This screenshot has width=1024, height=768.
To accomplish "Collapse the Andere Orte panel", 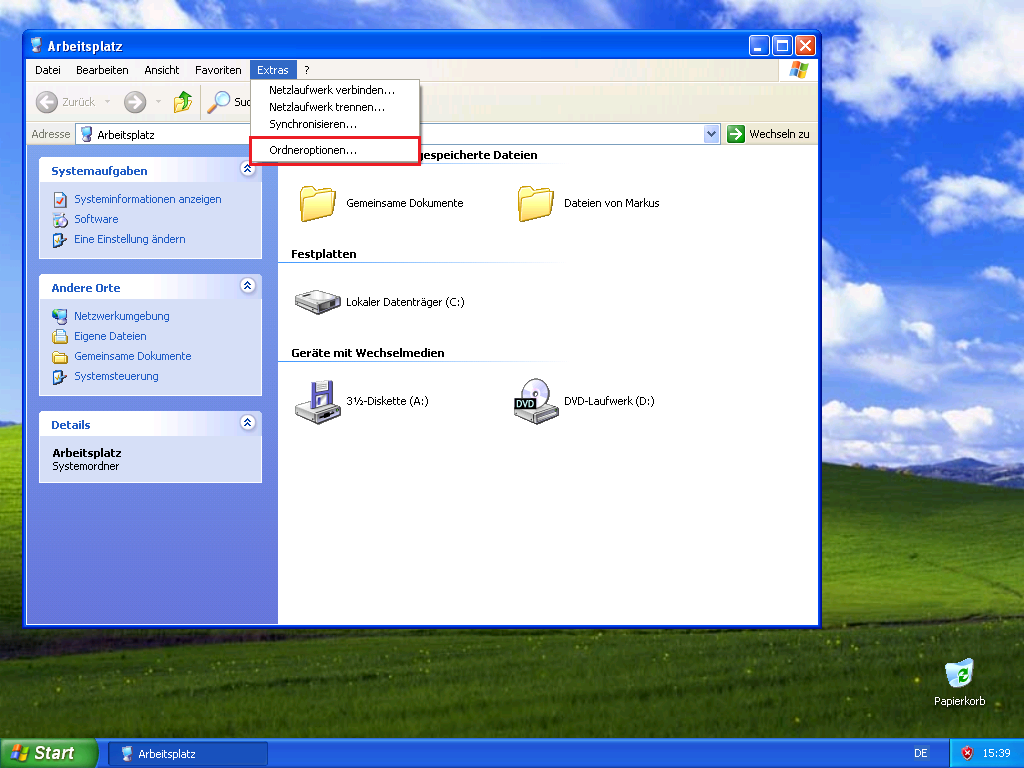I will (x=248, y=285).
